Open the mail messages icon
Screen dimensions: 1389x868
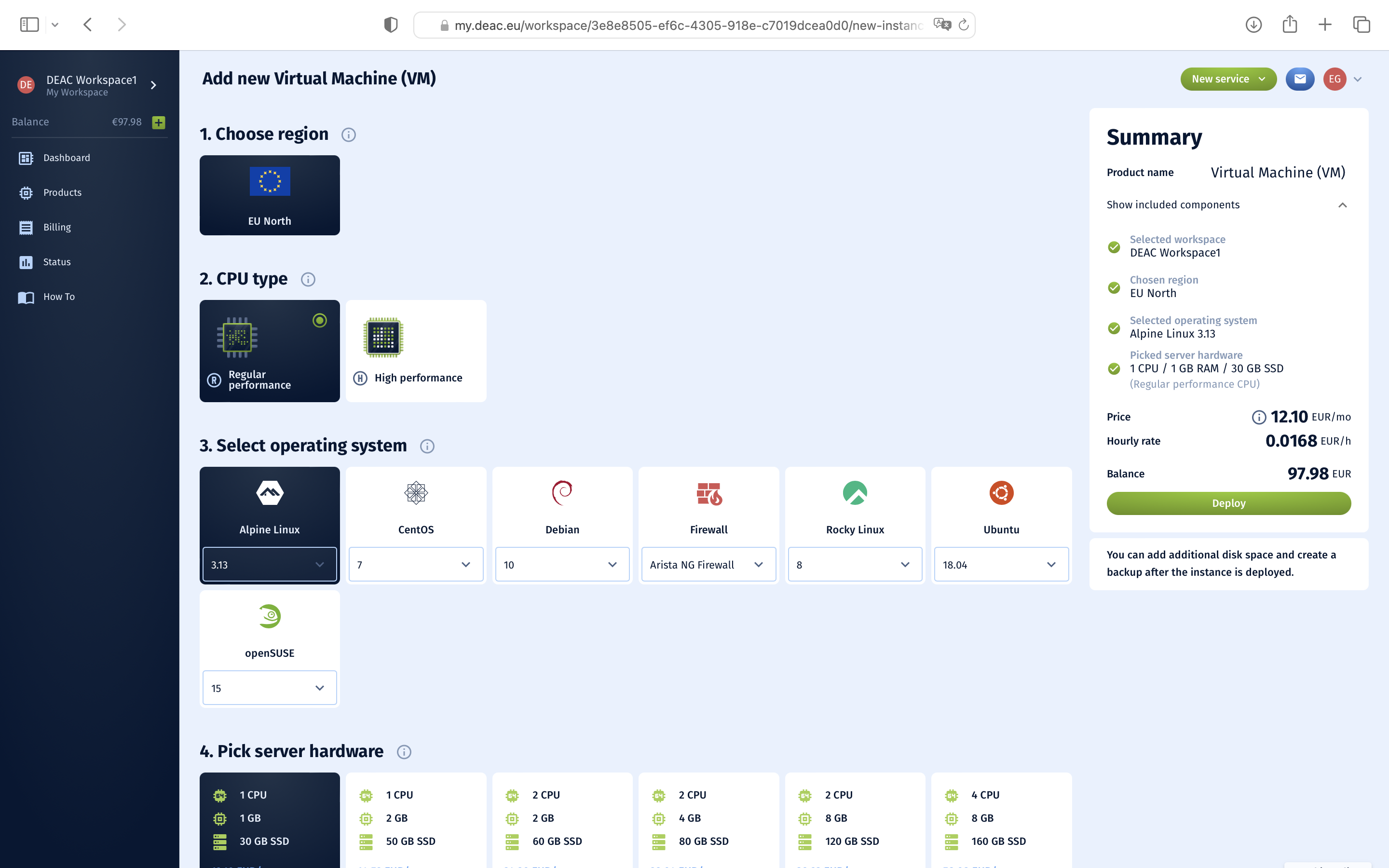(x=1299, y=79)
